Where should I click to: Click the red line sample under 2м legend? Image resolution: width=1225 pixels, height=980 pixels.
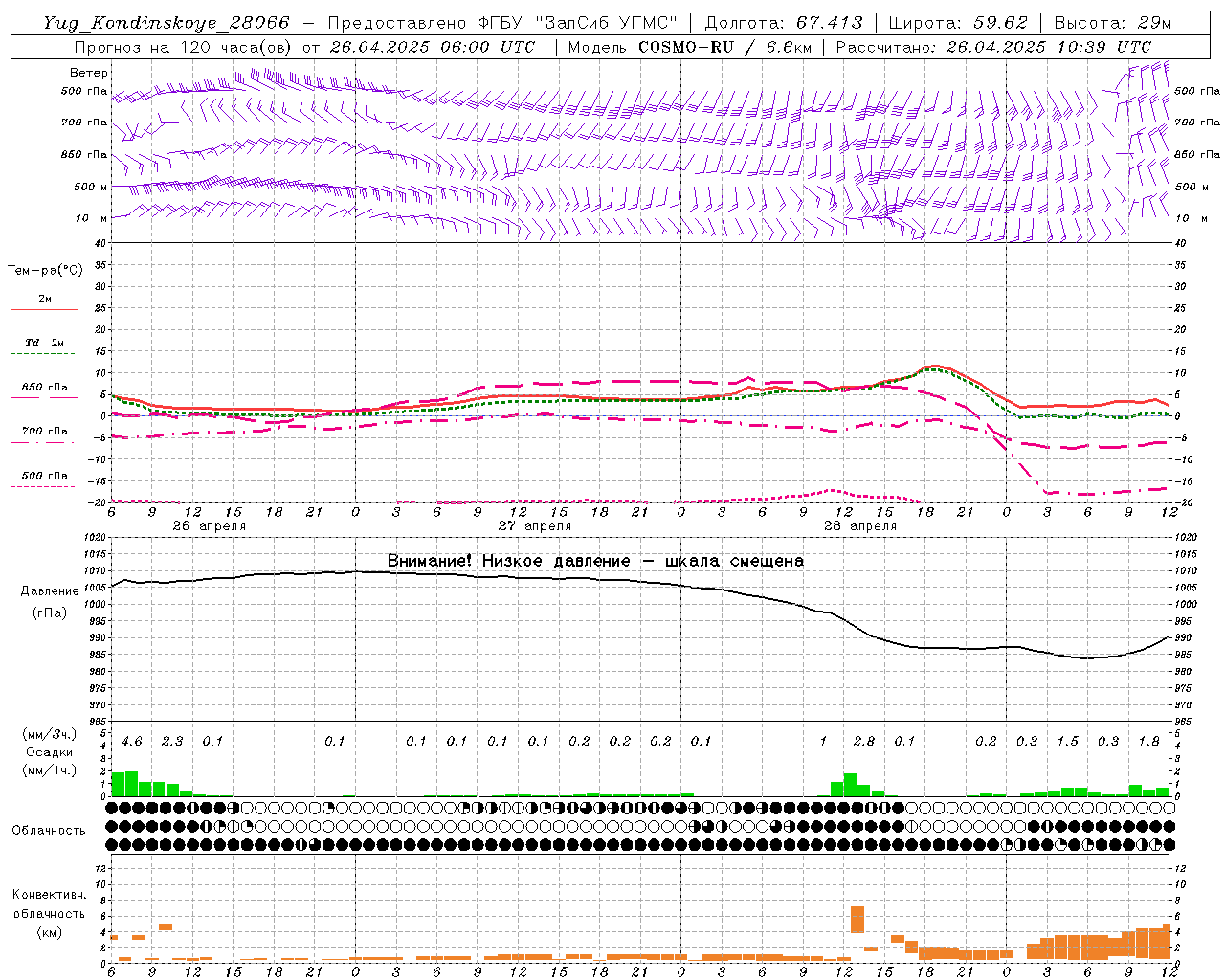click(x=45, y=309)
